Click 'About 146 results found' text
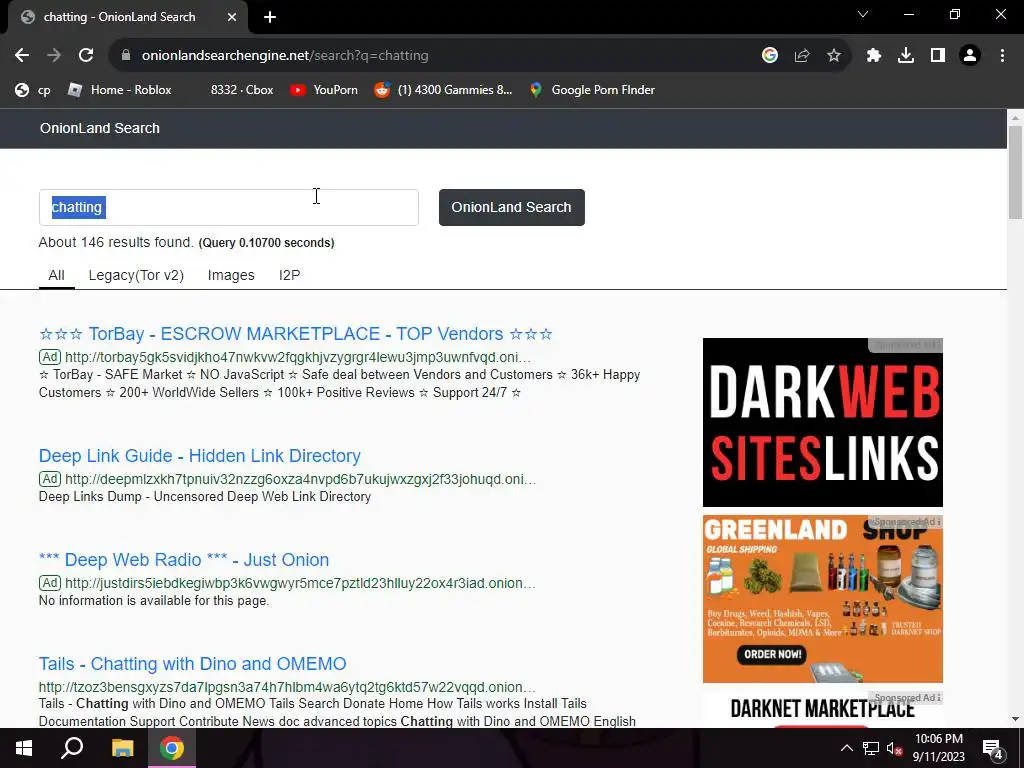The height and width of the screenshot is (768, 1024). (x=116, y=242)
